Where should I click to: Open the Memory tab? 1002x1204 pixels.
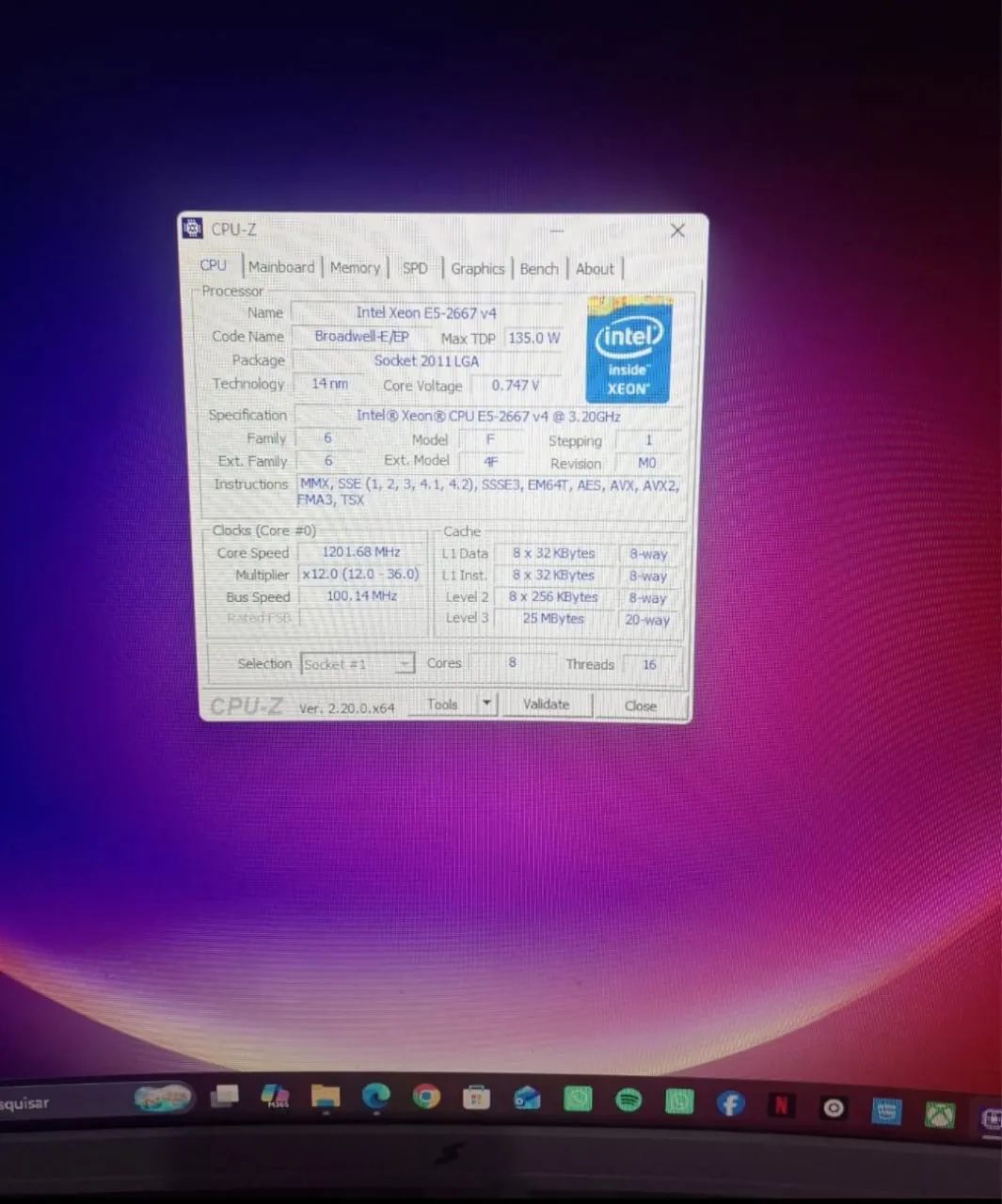pyautogui.click(x=355, y=268)
